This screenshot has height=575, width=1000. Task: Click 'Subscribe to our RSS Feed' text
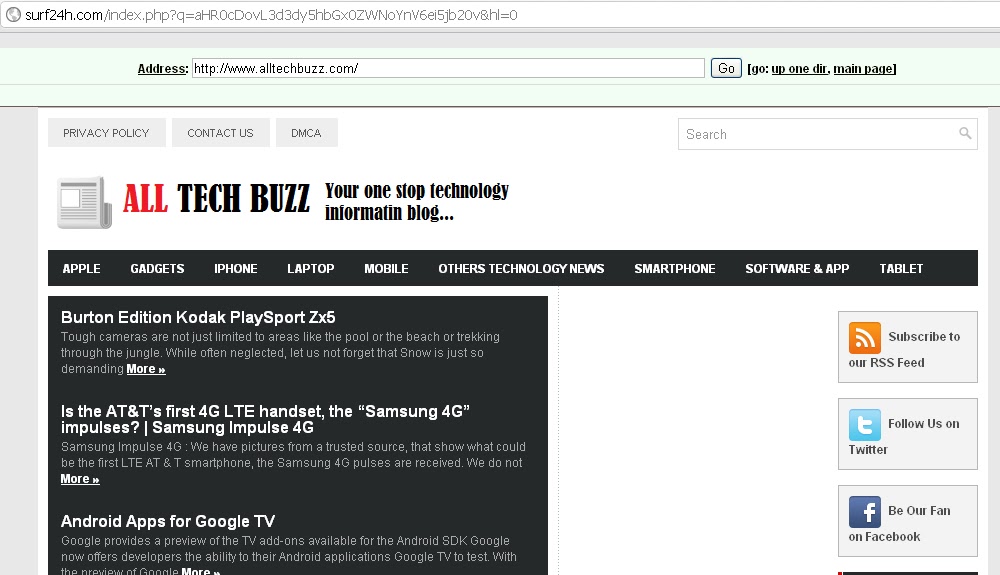904,349
